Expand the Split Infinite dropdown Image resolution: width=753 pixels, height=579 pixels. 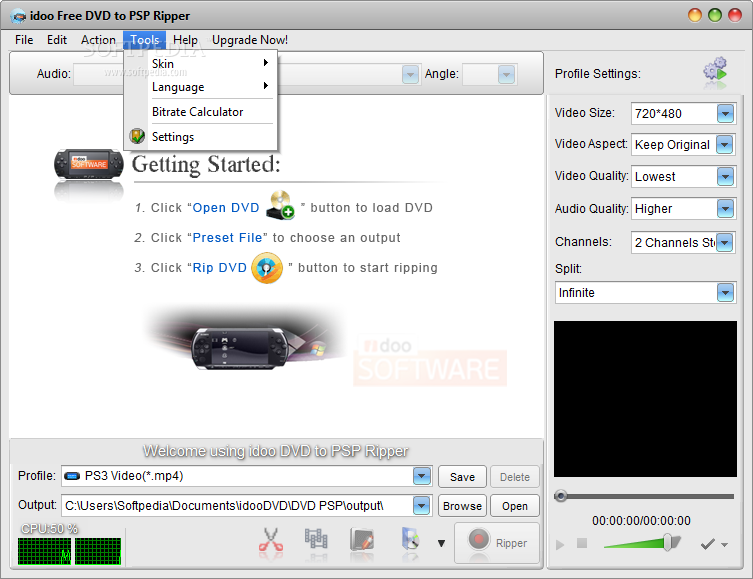point(725,292)
